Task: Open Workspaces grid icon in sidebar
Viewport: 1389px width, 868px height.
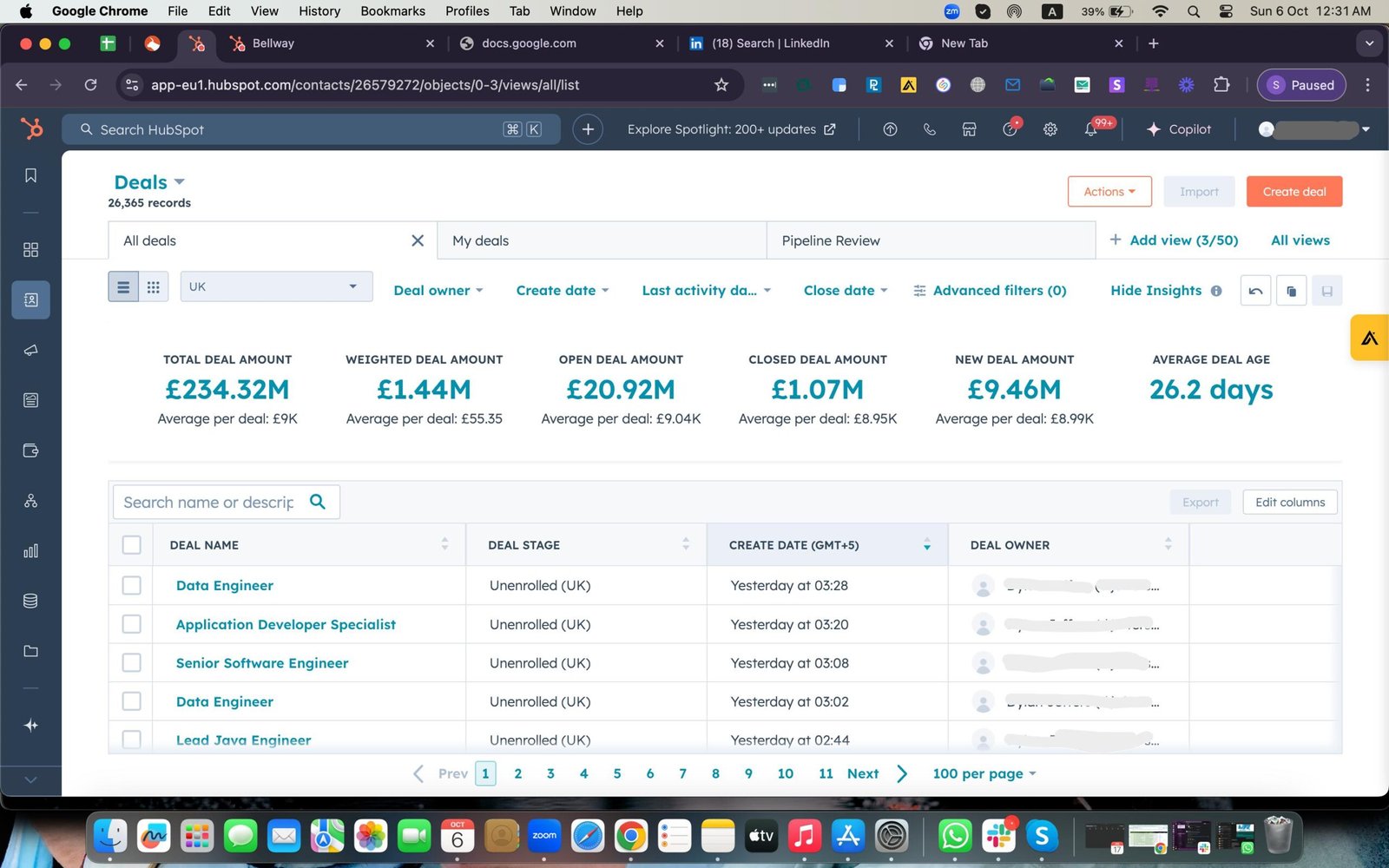Action: [x=30, y=250]
